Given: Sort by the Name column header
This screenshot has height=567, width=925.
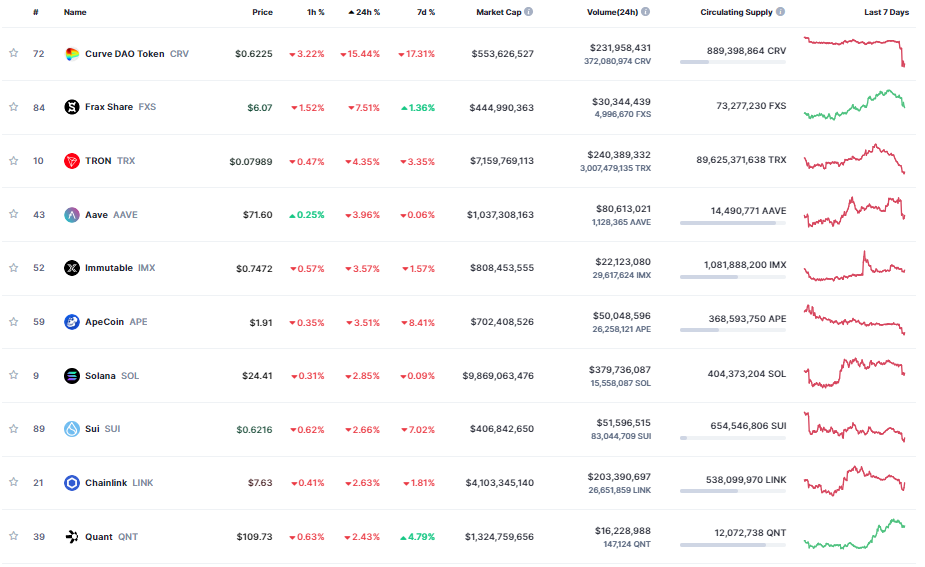Looking at the screenshot, I should tap(75, 12).
